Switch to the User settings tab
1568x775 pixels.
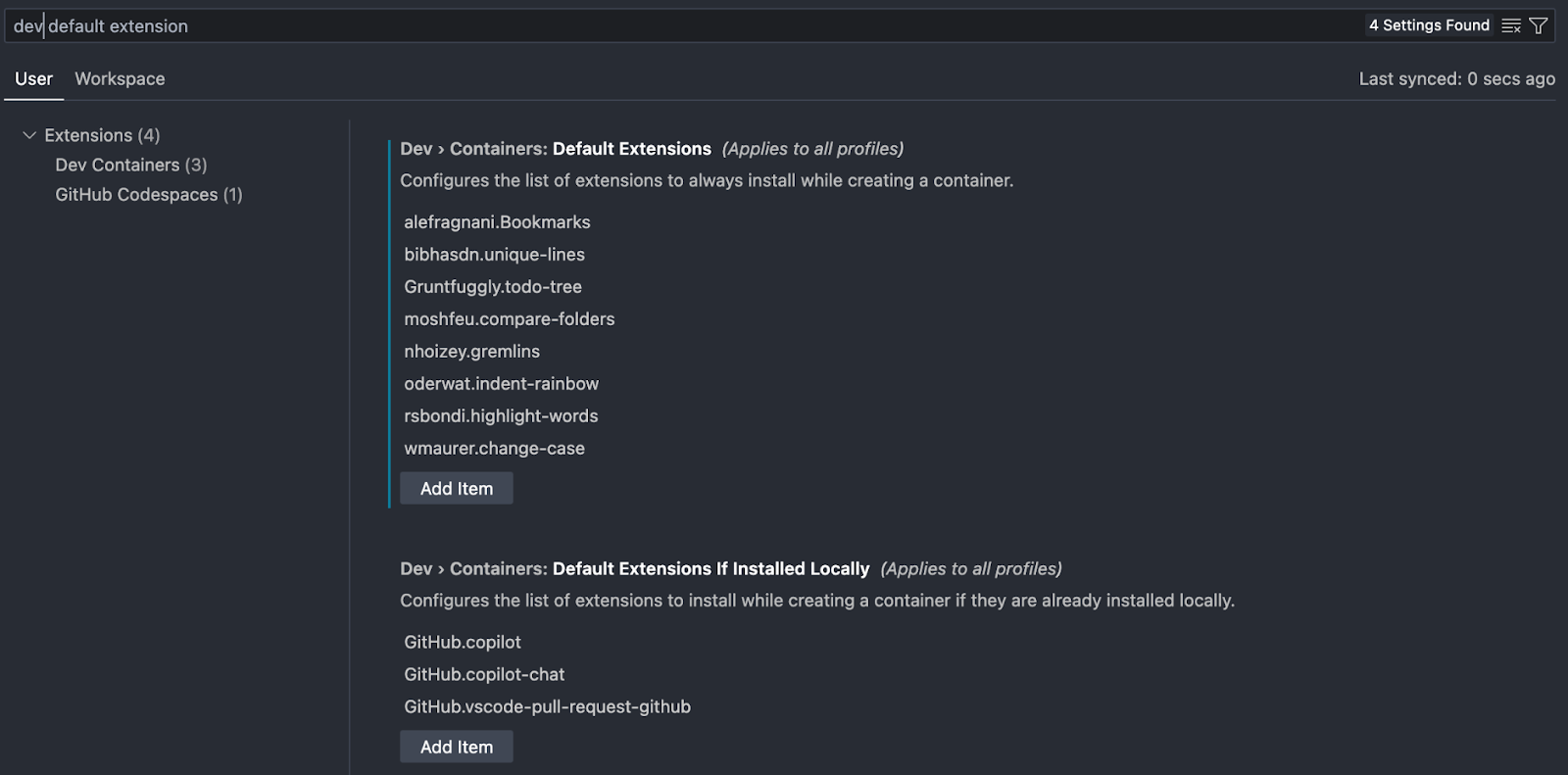[x=34, y=78]
